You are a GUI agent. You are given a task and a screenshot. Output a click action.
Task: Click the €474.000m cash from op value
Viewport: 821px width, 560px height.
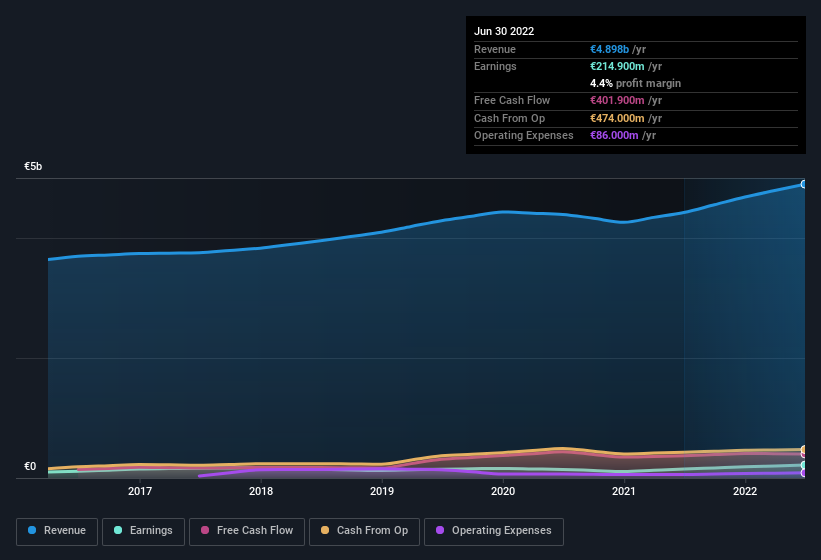[x=617, y=118]
